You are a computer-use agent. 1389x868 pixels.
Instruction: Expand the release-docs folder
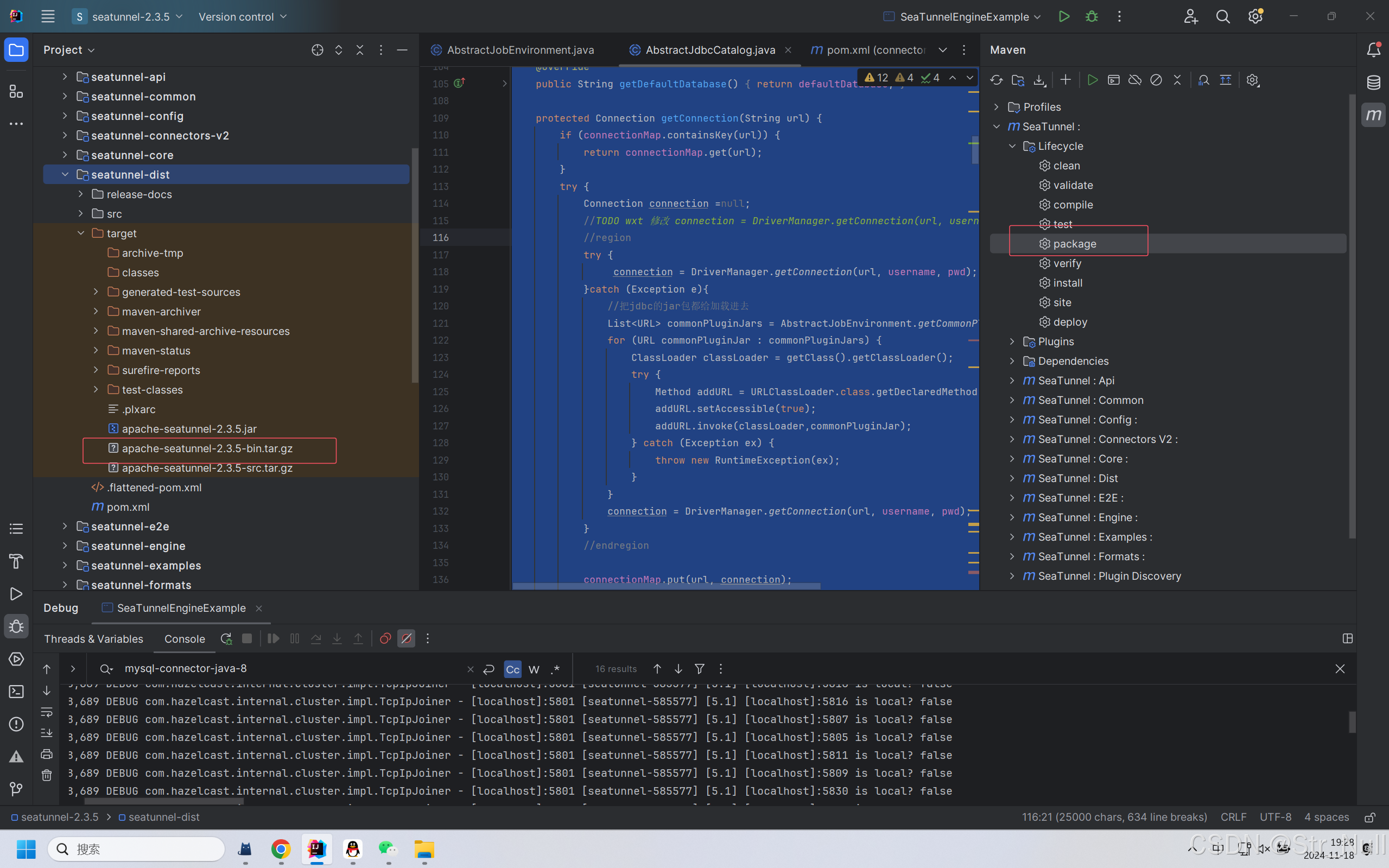click(80, 194)
